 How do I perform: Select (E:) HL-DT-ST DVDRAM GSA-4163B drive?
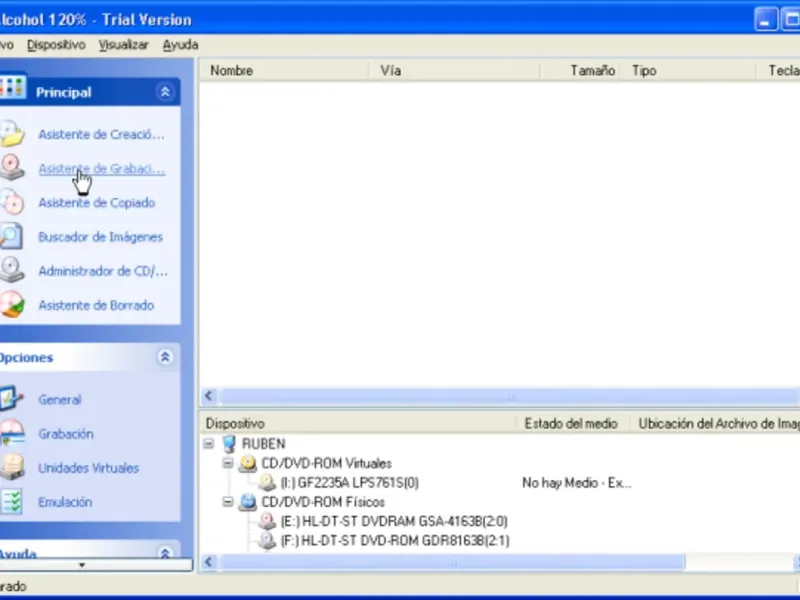(394, 521)
